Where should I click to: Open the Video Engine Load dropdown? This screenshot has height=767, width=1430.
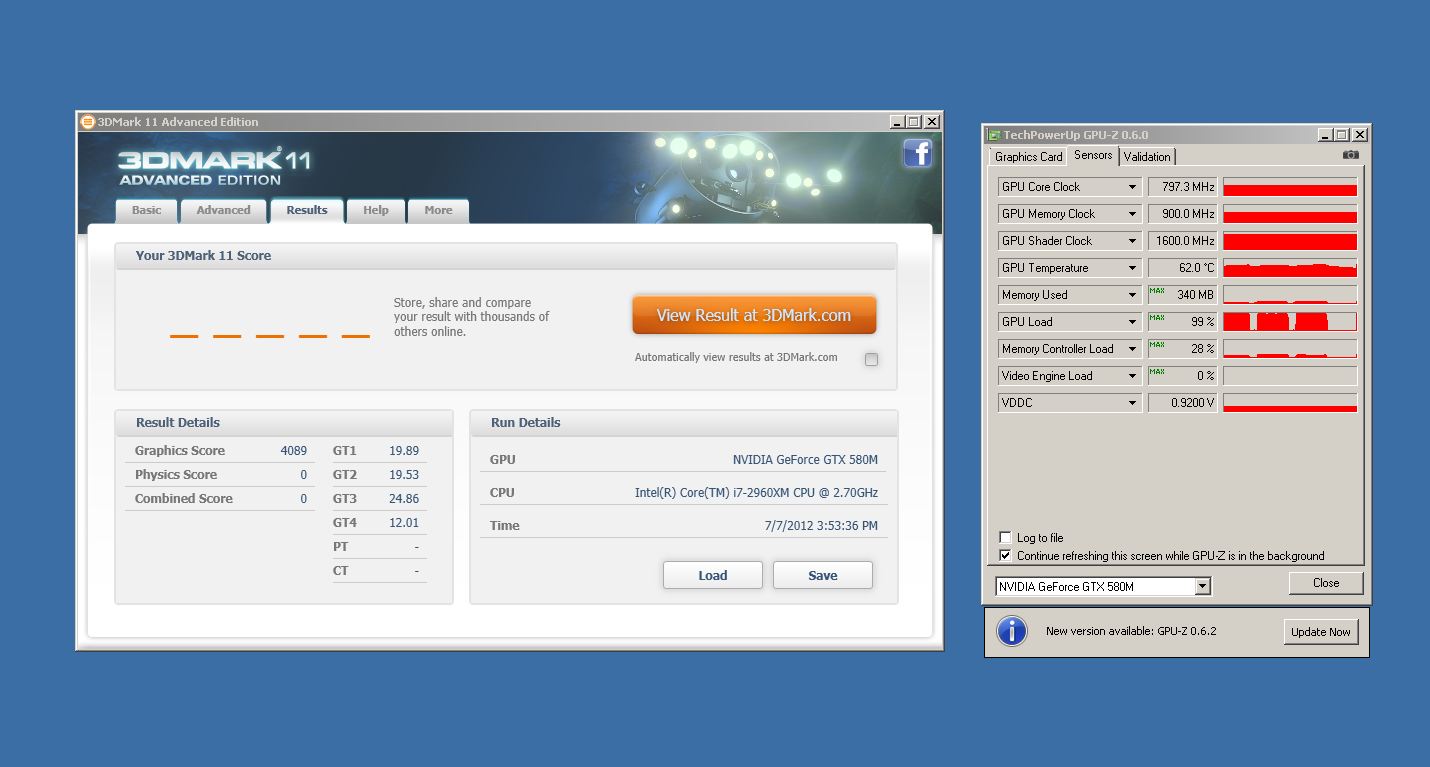pyautogui.click(x=1132, y=376)
